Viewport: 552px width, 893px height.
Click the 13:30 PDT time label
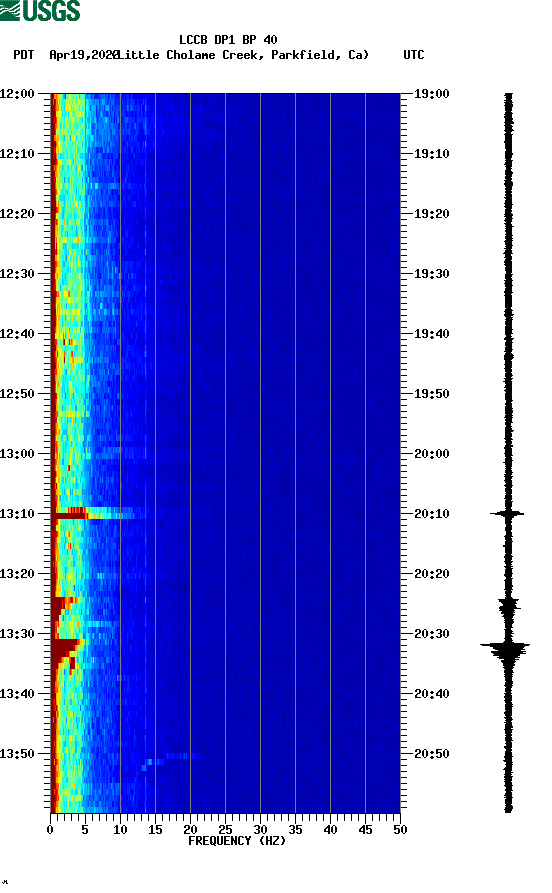click(x=17, y=634)
